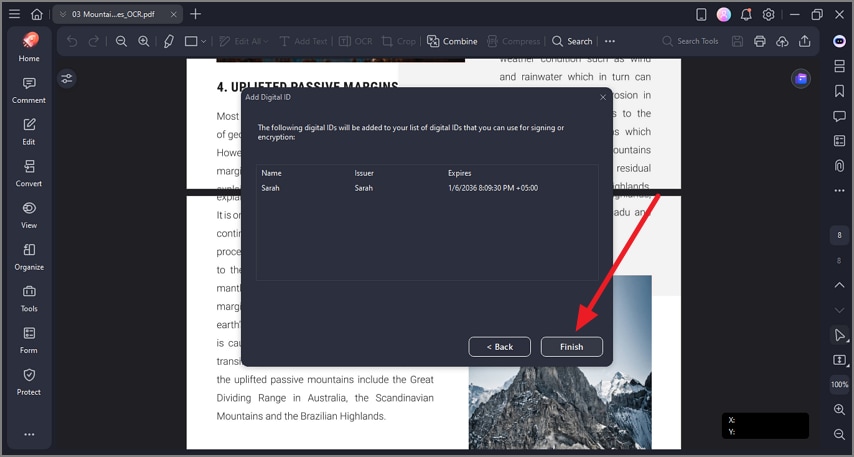Screen dimensions: 854x457
Task: Select the Sarah name cell in the digital ID list
Action: point(270,188)
